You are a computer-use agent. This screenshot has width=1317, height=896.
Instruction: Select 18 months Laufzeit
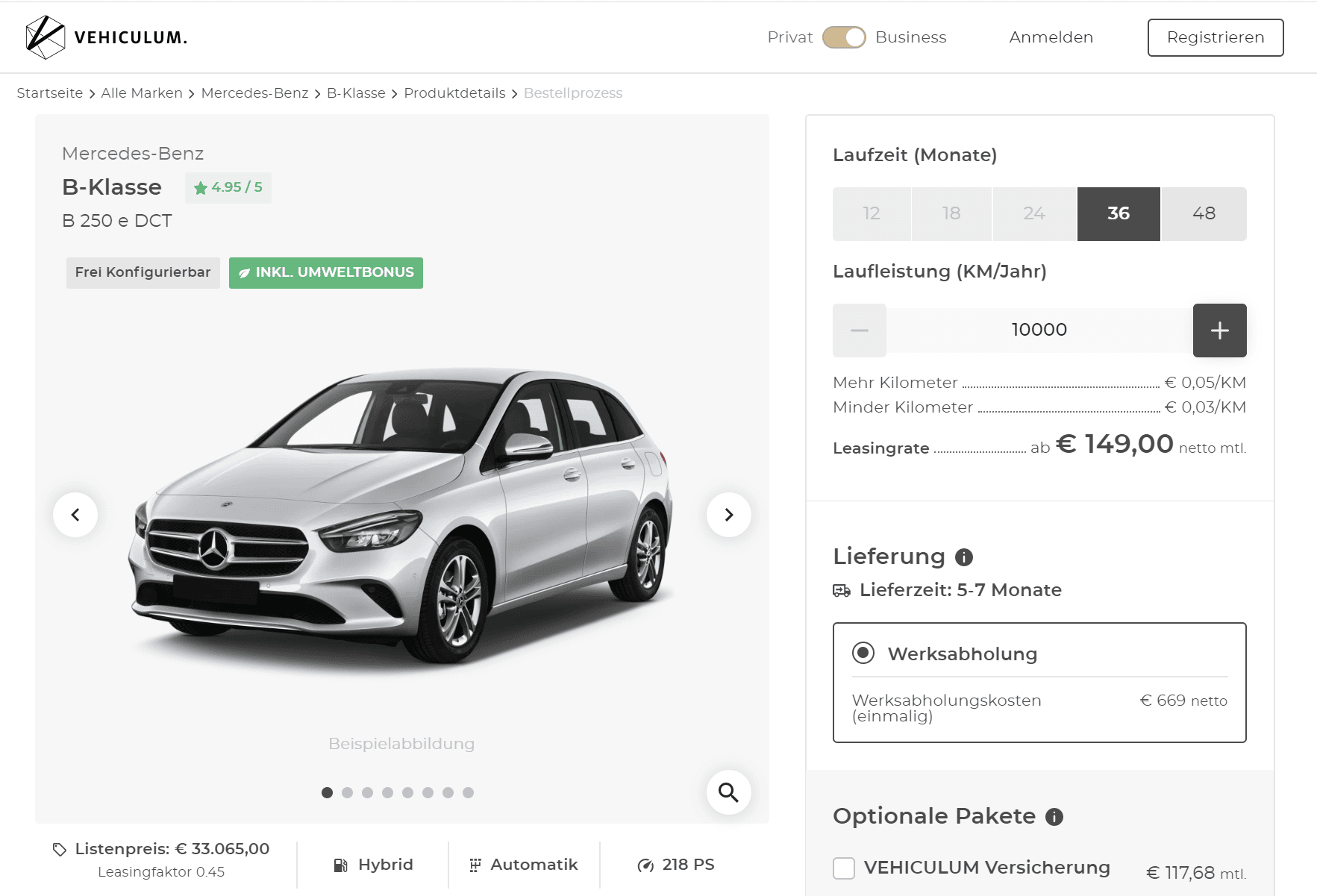pyautogui.click(x=951, y=214)
